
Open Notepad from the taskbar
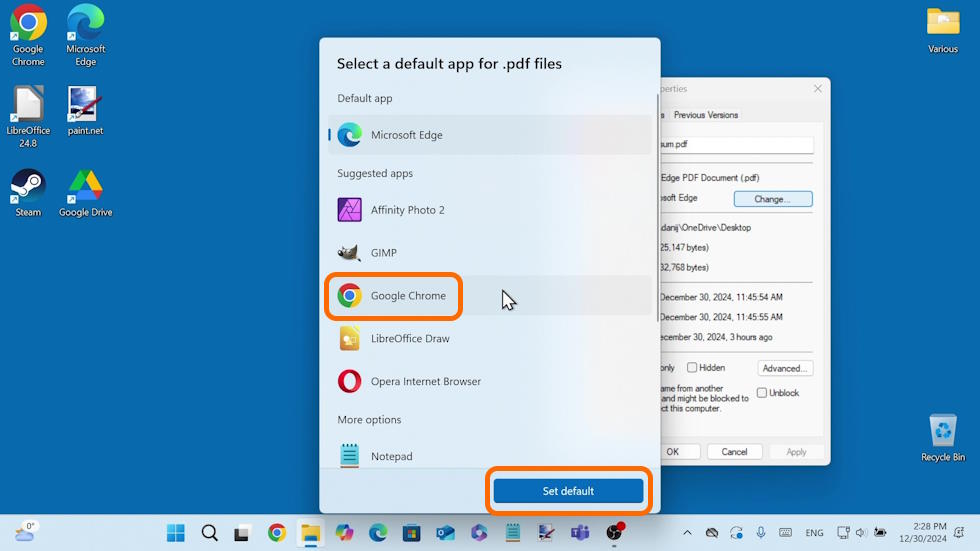(512, 533)
